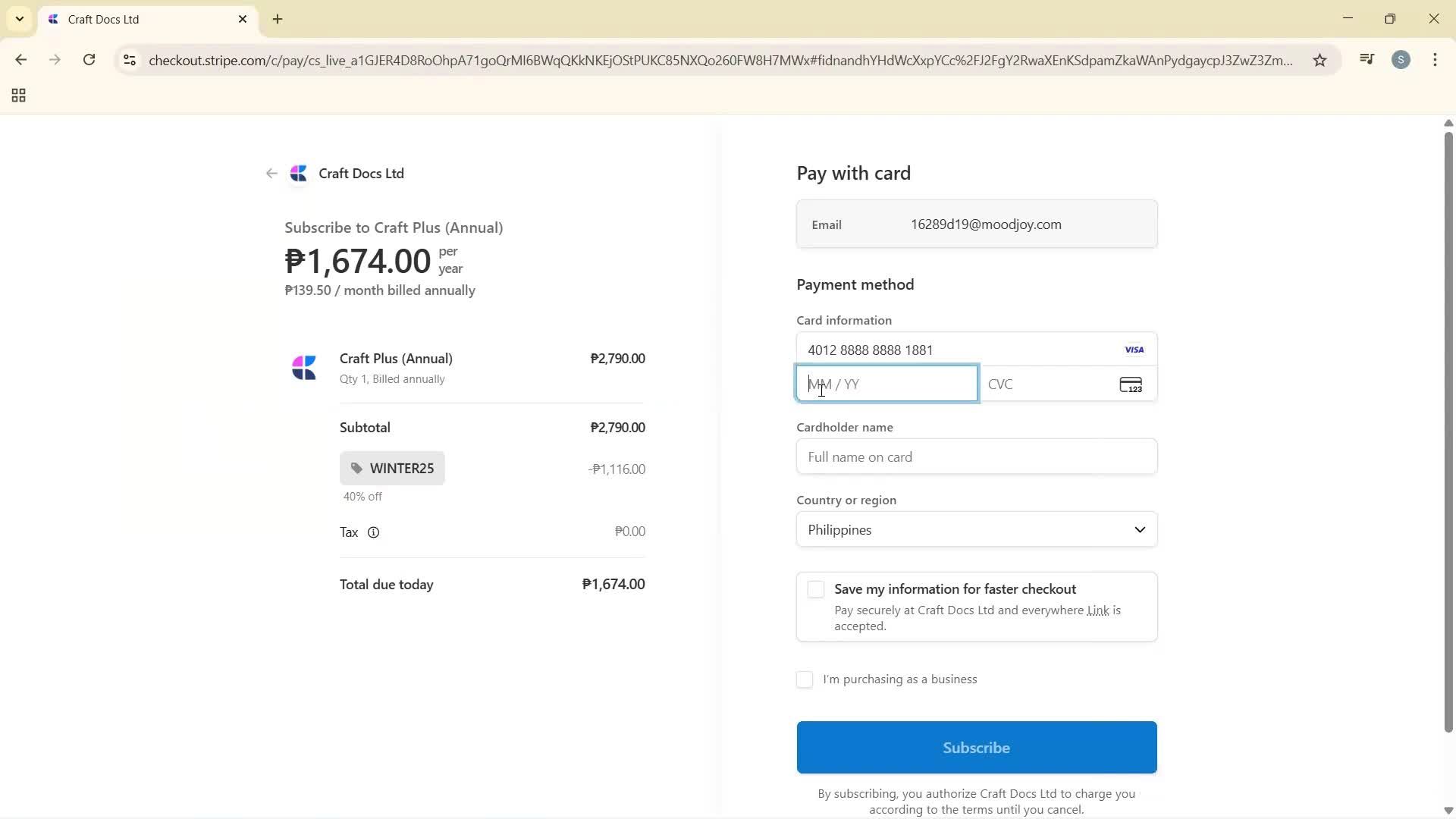The height and width of the screenshot is (819, 1456).
Task: Click the Visa icon in the card field
Action: coord(1134,350)
